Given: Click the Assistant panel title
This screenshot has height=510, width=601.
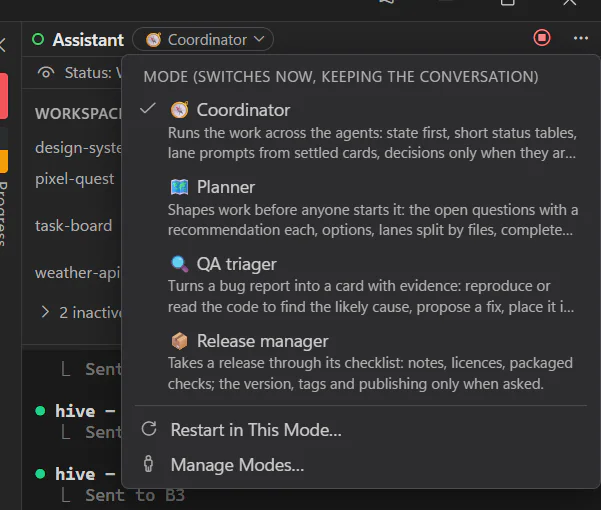Looking at the screenshot, I should tap(88, 40).
